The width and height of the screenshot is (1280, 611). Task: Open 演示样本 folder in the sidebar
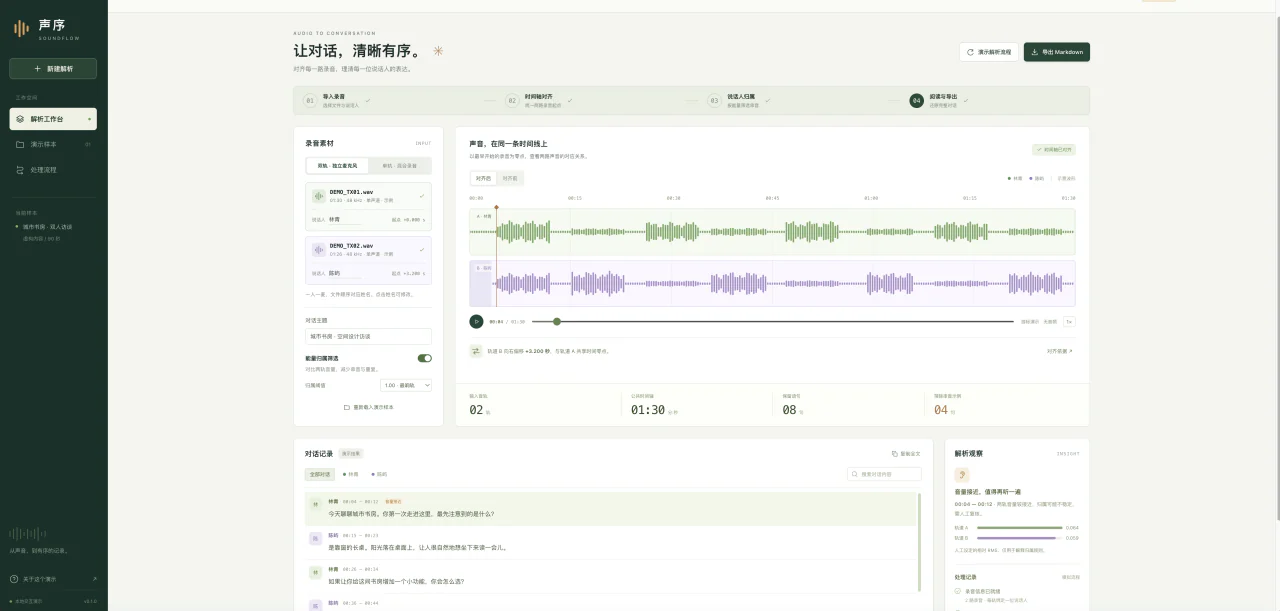click(53, 144)
